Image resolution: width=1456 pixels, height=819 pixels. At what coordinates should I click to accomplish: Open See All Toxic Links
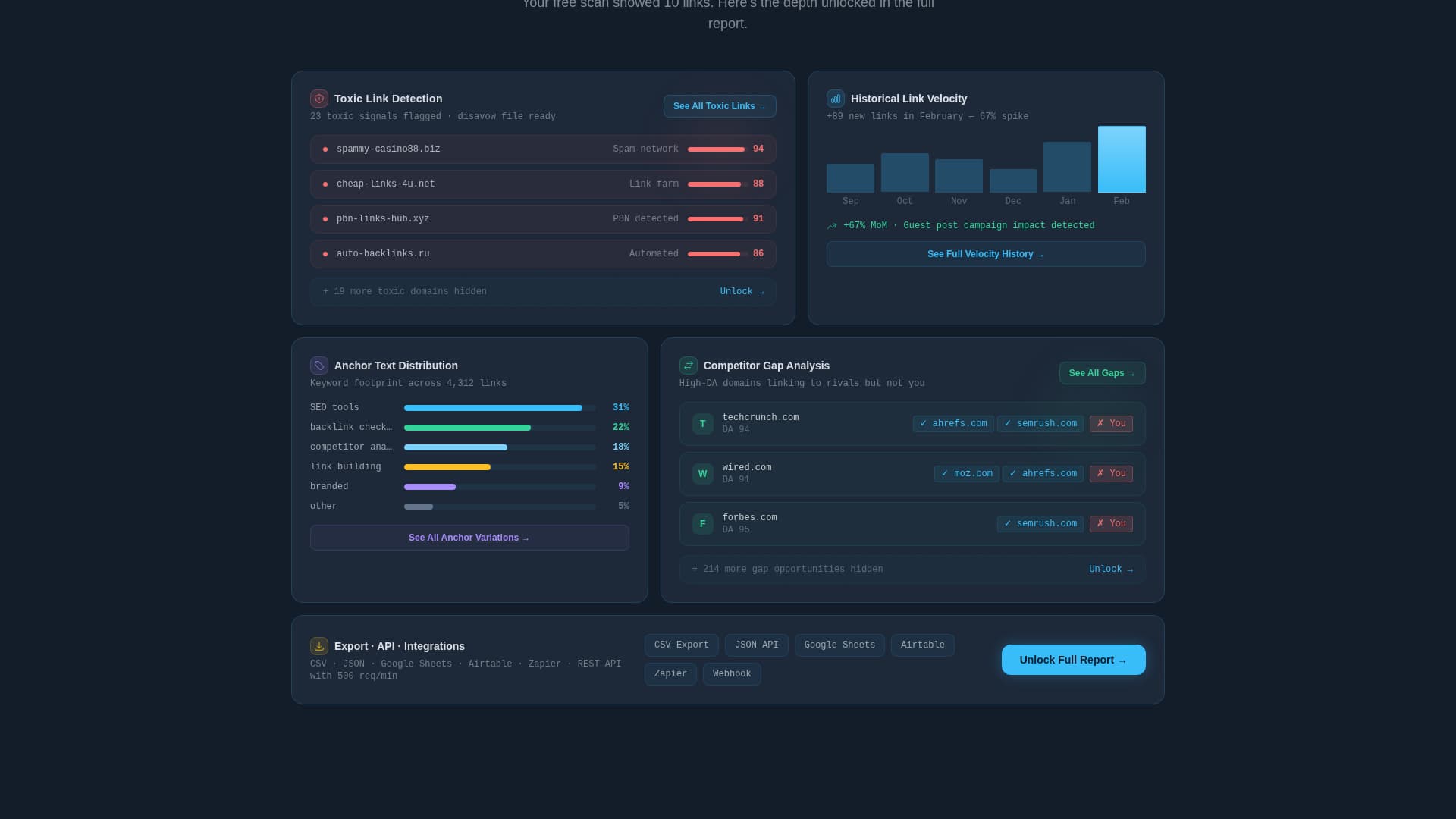(x=720, y=106)
